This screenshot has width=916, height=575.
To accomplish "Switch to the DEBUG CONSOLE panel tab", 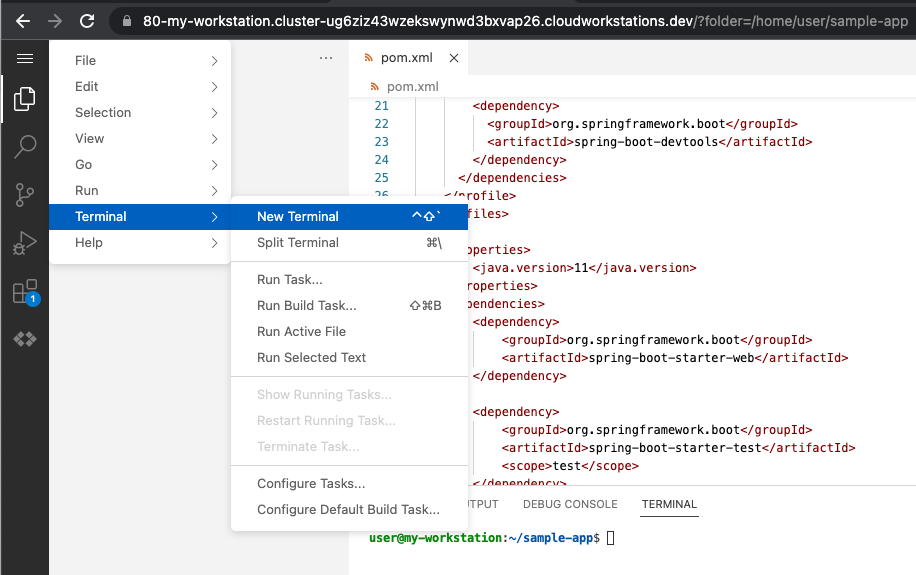I will [570, 504].
